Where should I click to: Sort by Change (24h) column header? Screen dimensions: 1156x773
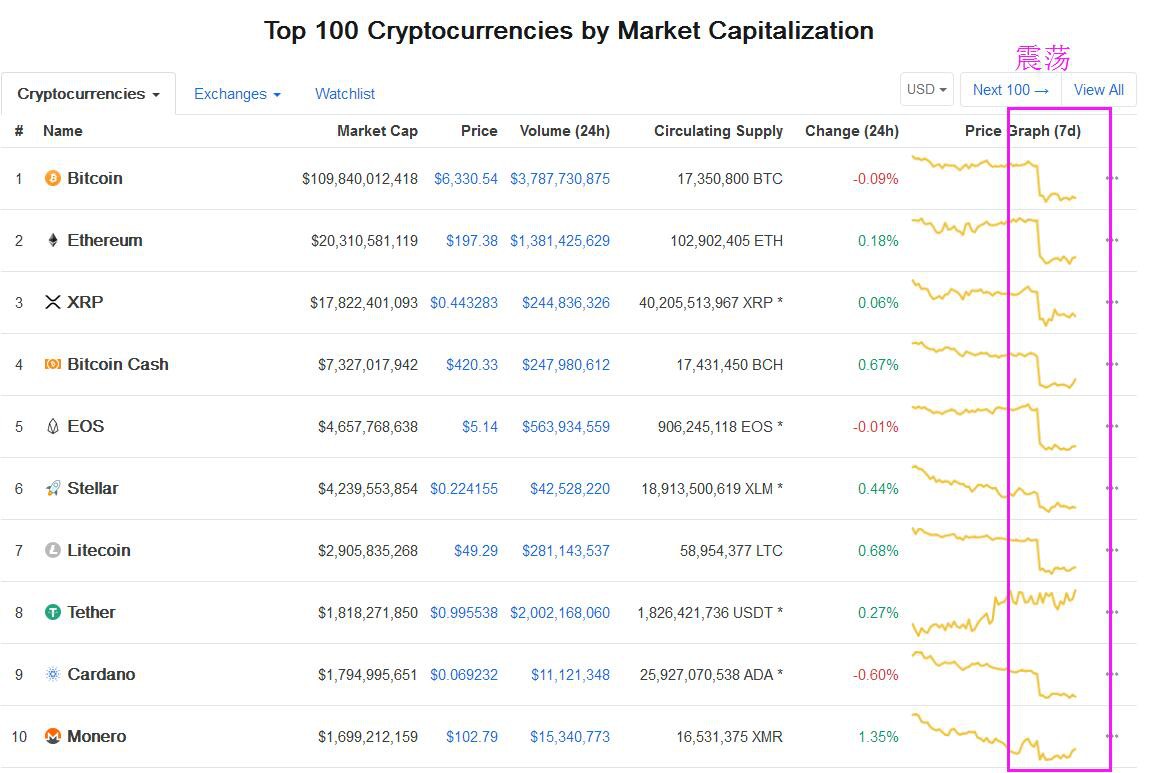point(852,131)
